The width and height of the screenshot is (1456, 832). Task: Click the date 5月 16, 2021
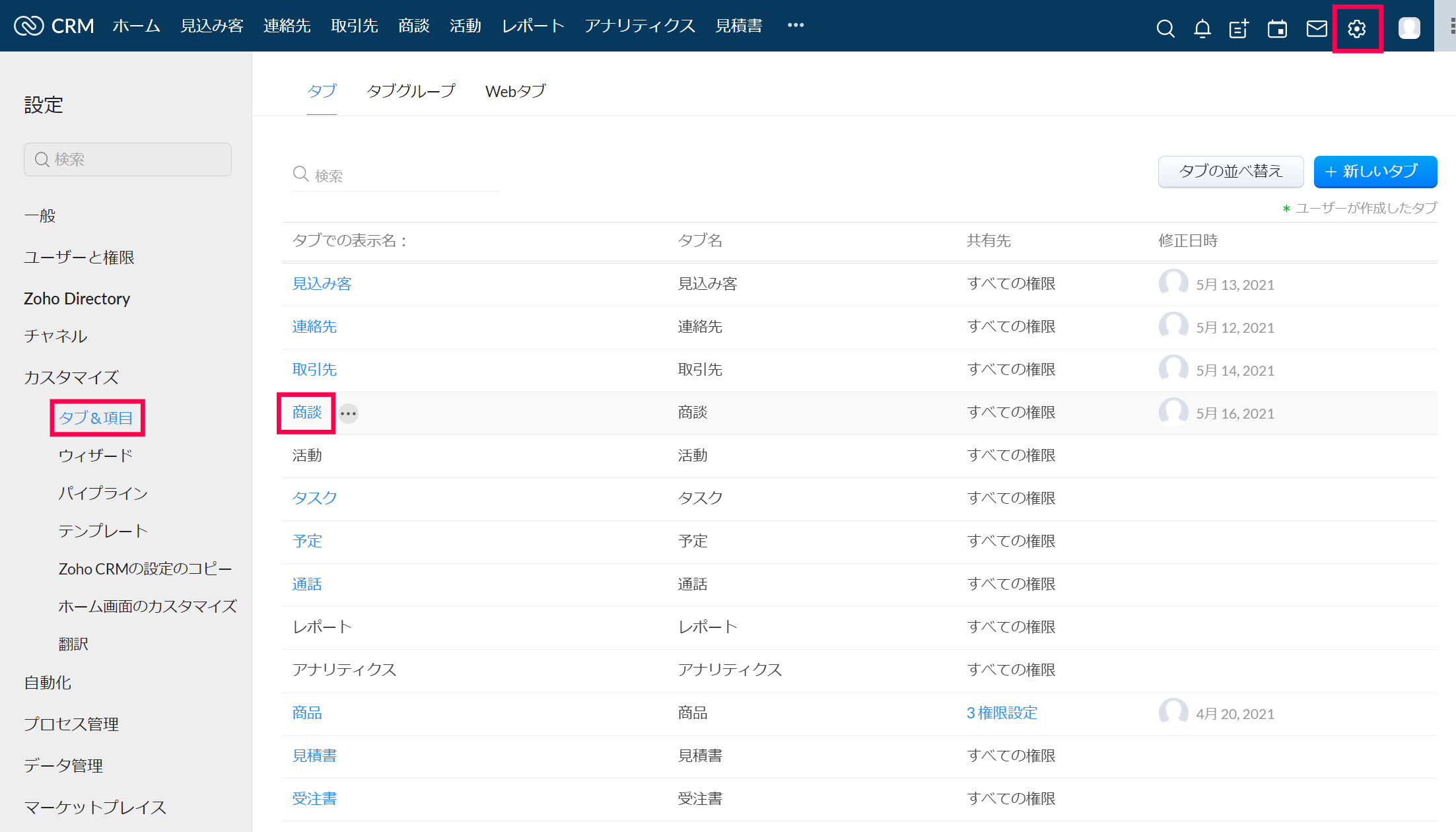point(1235,414)
